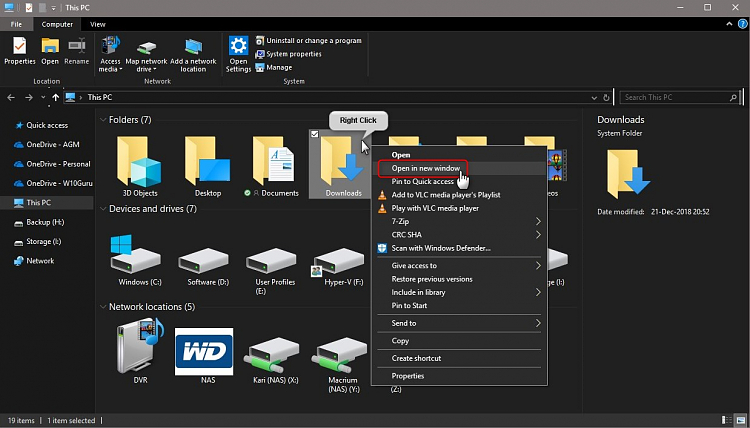The image size is (750, 428).
Task: Click the Help question mark icon
Action: (742, 24)
